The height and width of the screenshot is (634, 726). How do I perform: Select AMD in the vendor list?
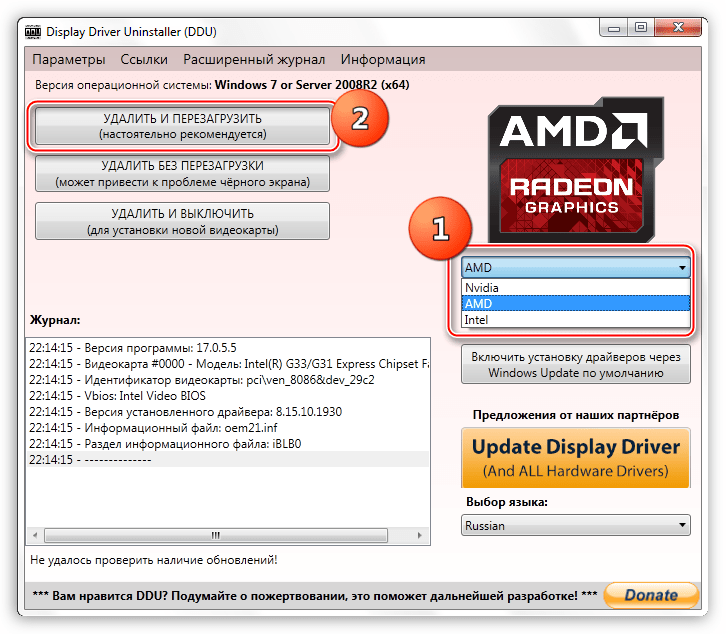tap(576, 304)
